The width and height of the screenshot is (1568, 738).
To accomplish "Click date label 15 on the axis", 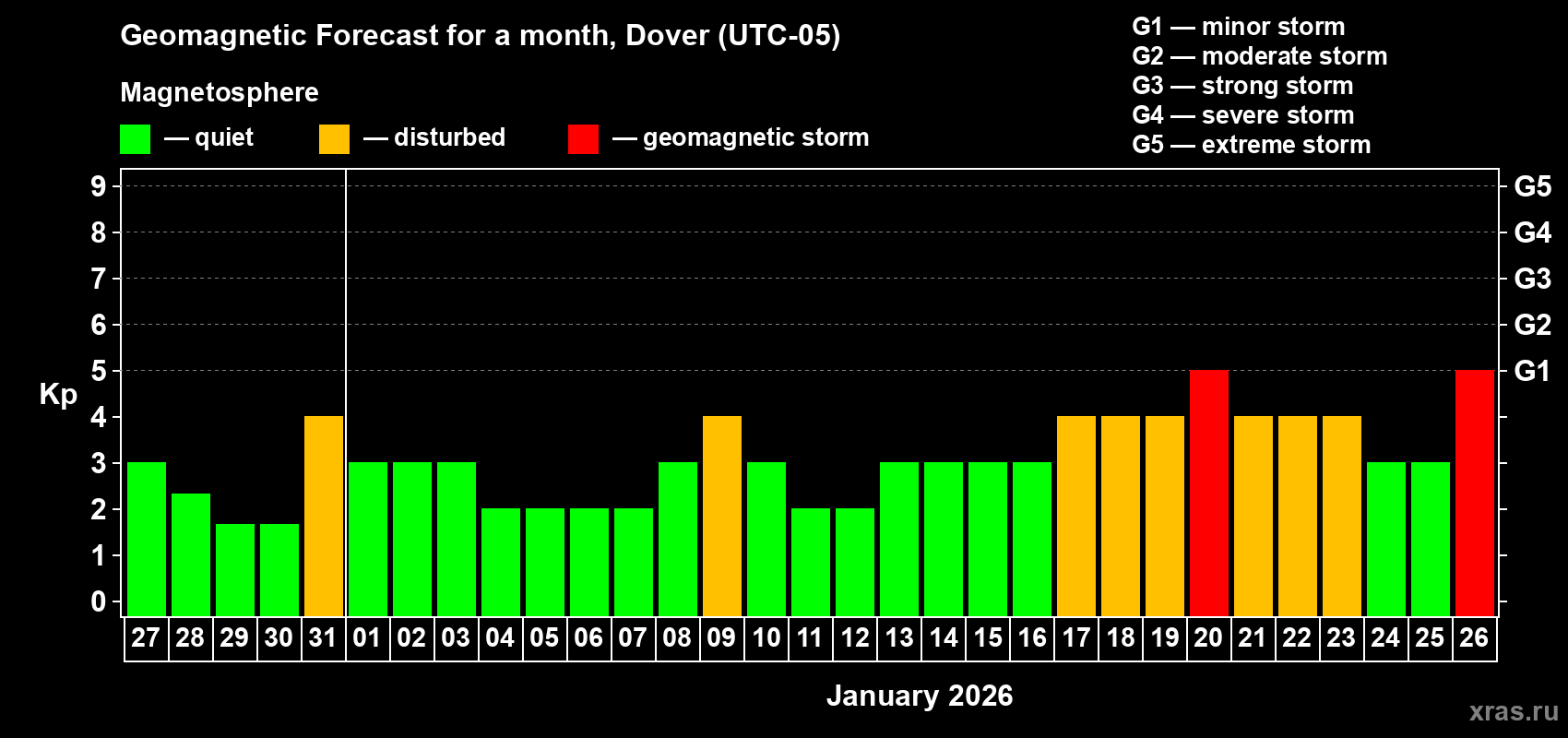I will pyautogui.click(x=987, y=637).
